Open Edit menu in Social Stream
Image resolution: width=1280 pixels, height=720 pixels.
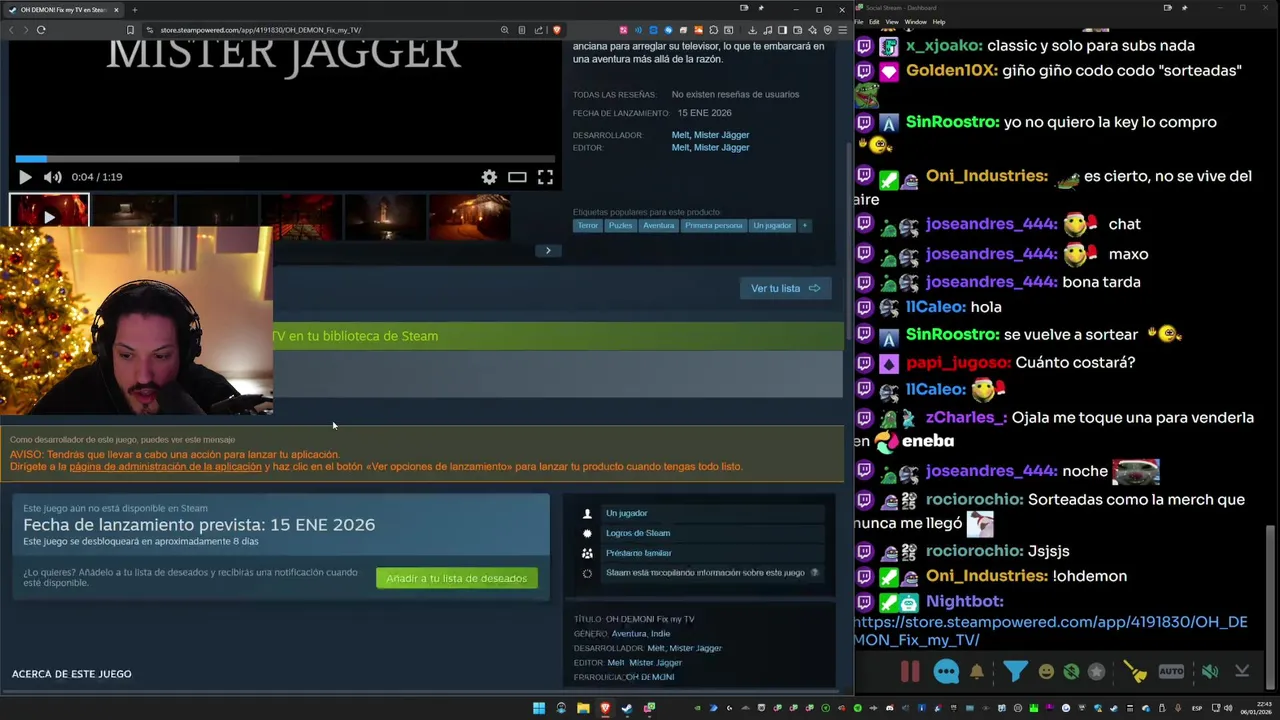pos(874,22)
